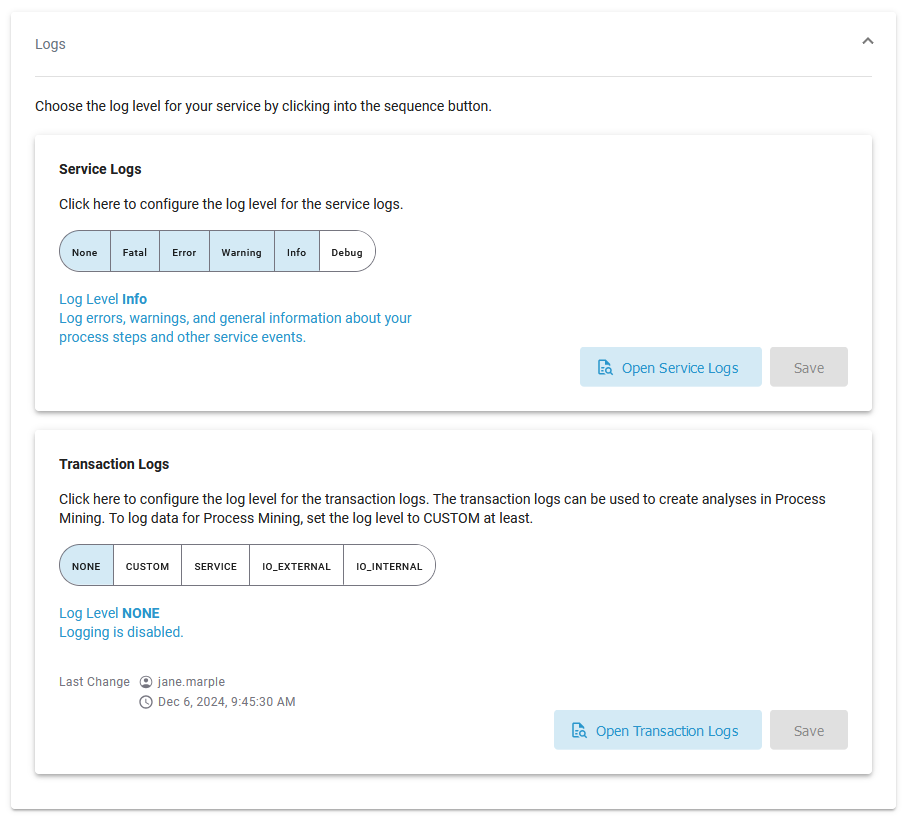
Task: Set service log level to Fatal
Action: coord(135,252)
